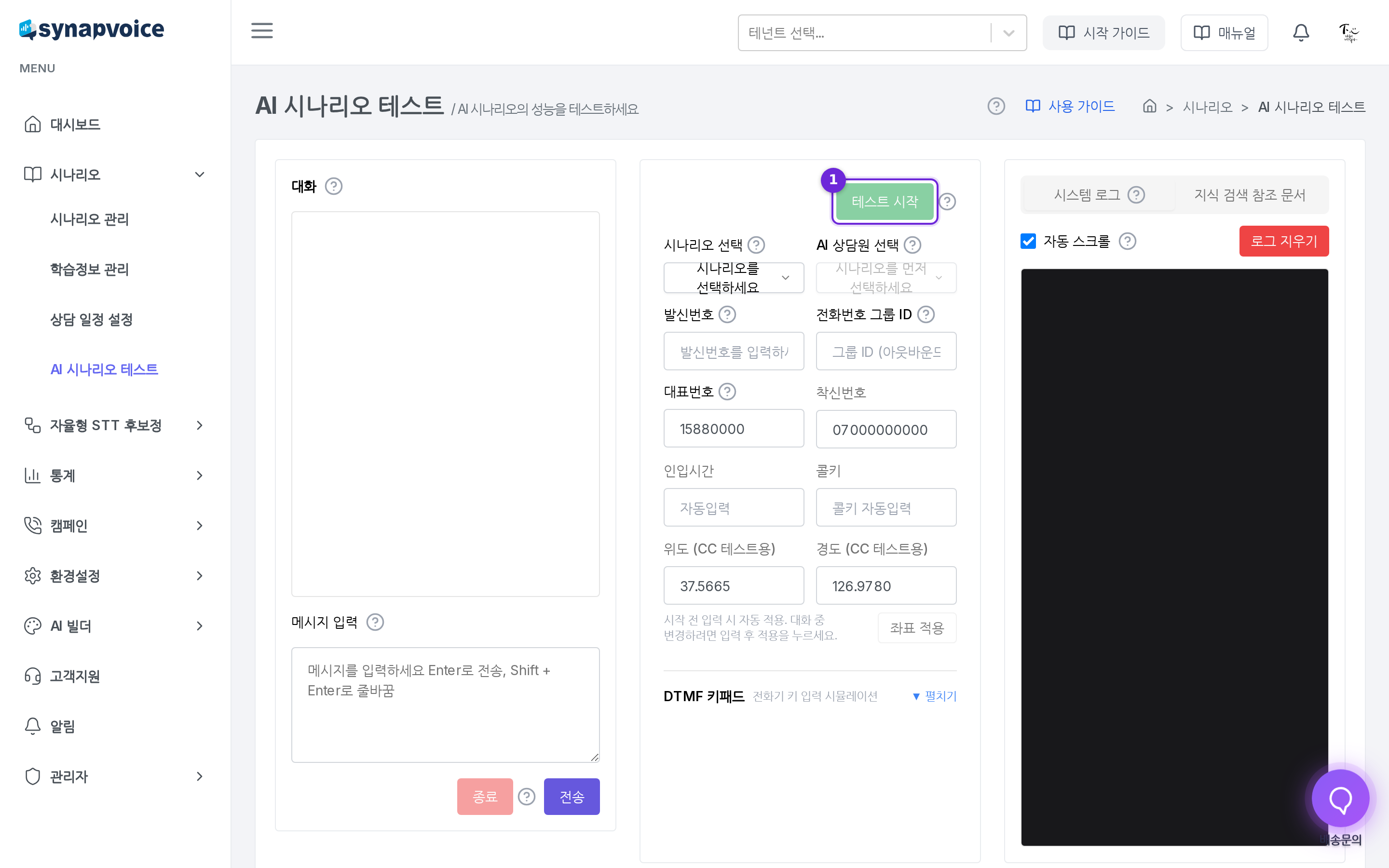Screen dimensions: 1389x868
Task: Toggle the 자동 스크롤 checkbox
Action: [x=1028, y=241]
